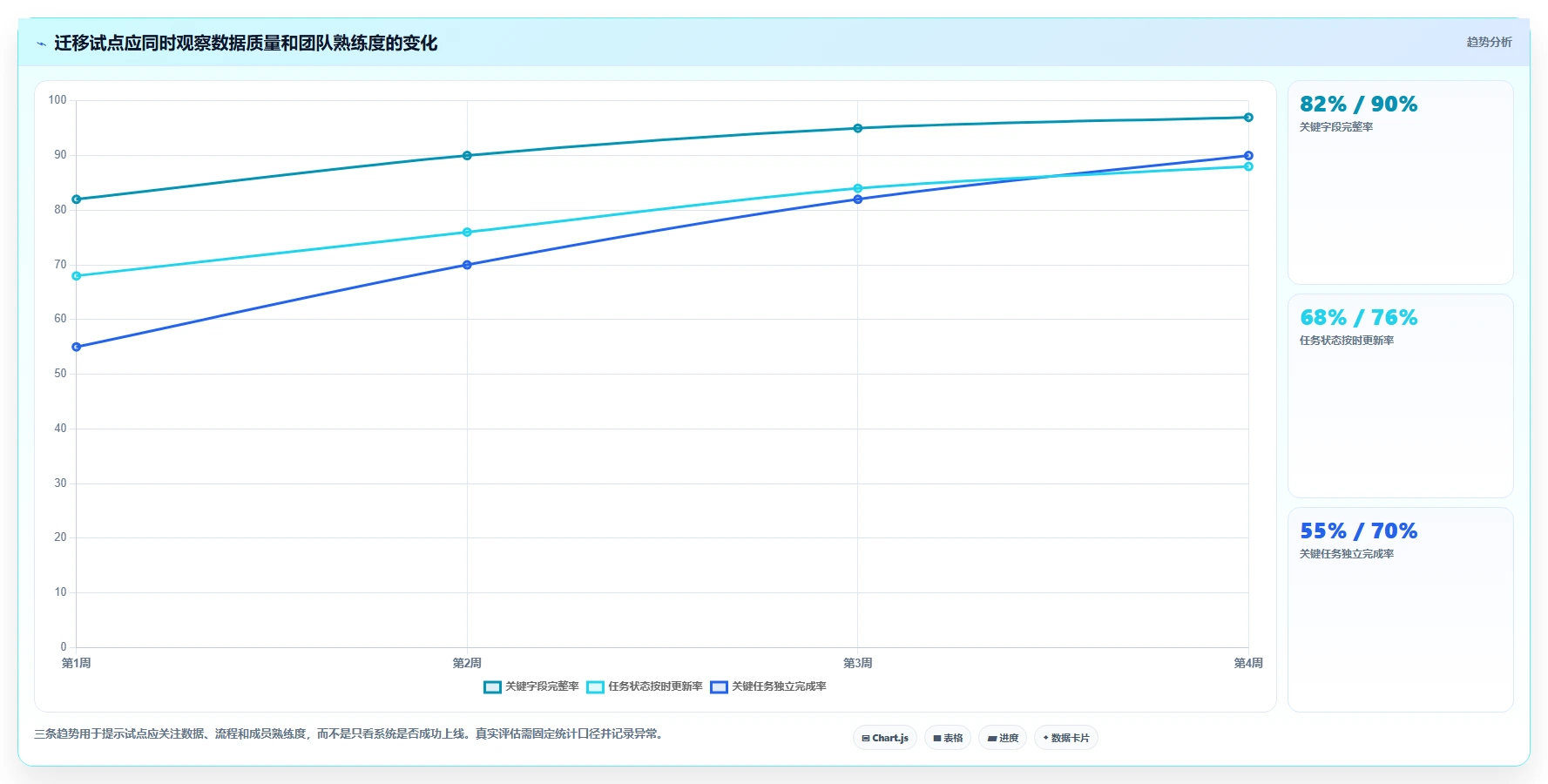This screenshot has height=784, width=1548.
Task: Click the panel title 迁移试点应同时观察数据质量和团队熟练度的变化
Action: pyautogui.click(x=246, y=44)
